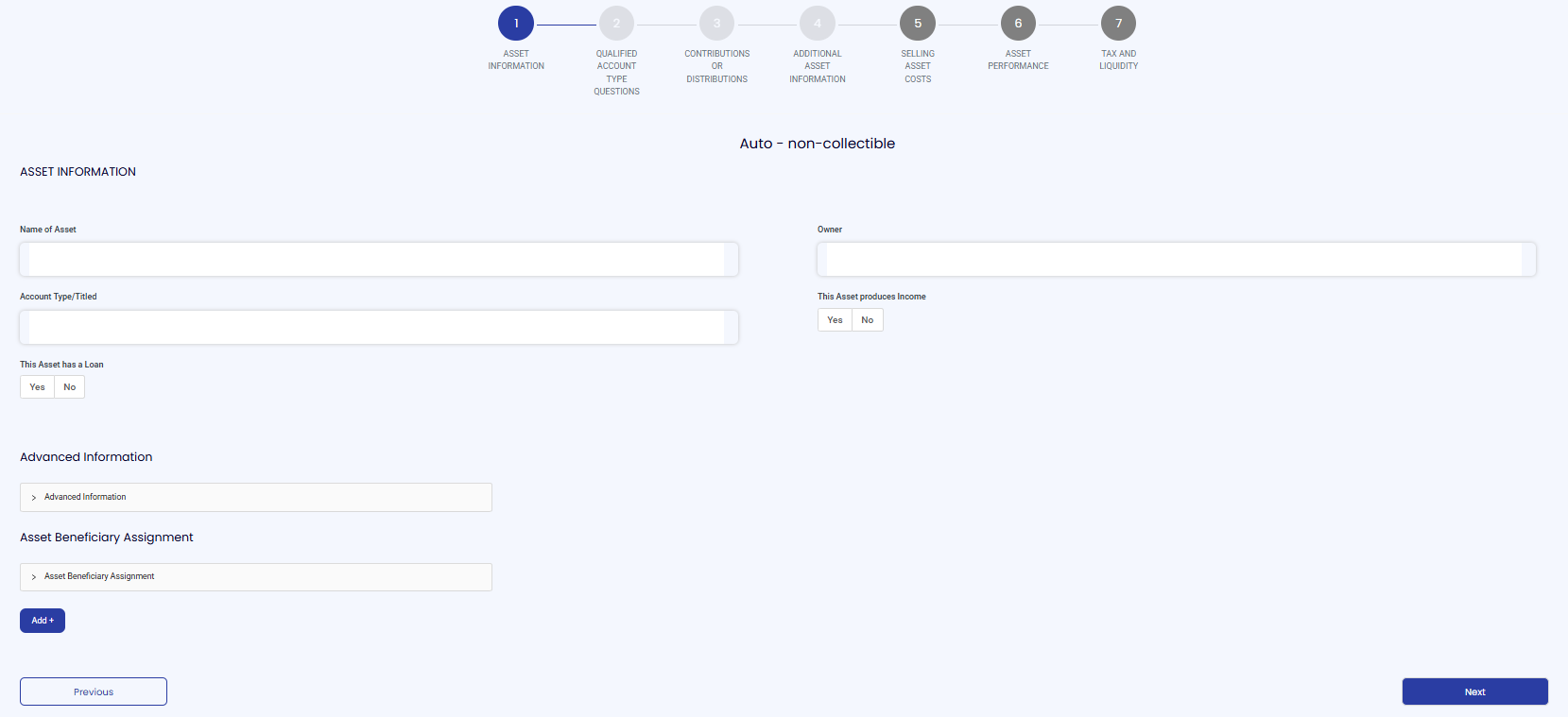The height and width of the screenshot is (717, 1568).
Task: Jump to step 3 Contributions or Distributions
Action: click(x=716, y=24)
